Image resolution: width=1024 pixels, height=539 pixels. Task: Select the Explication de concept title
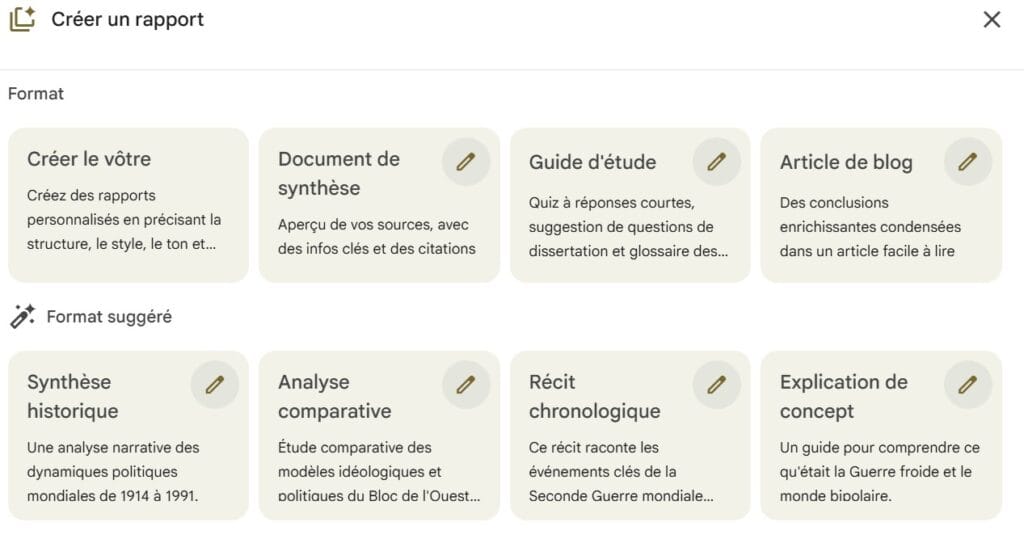click(843, 396)
